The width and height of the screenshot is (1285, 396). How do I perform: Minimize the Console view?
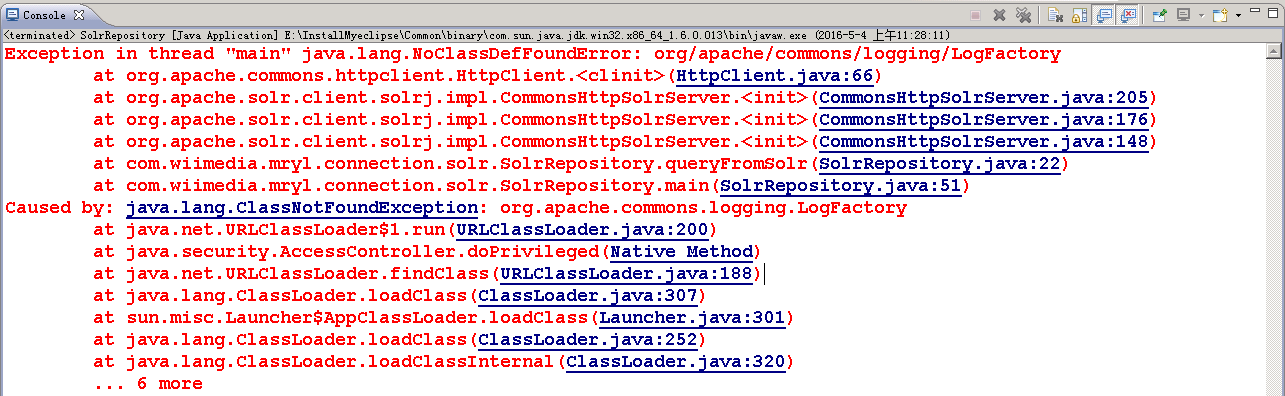[x=1255, y=11]
